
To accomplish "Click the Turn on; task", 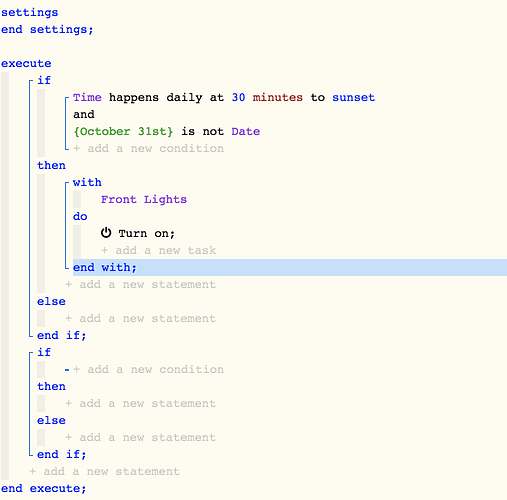I will coord(138,233).
